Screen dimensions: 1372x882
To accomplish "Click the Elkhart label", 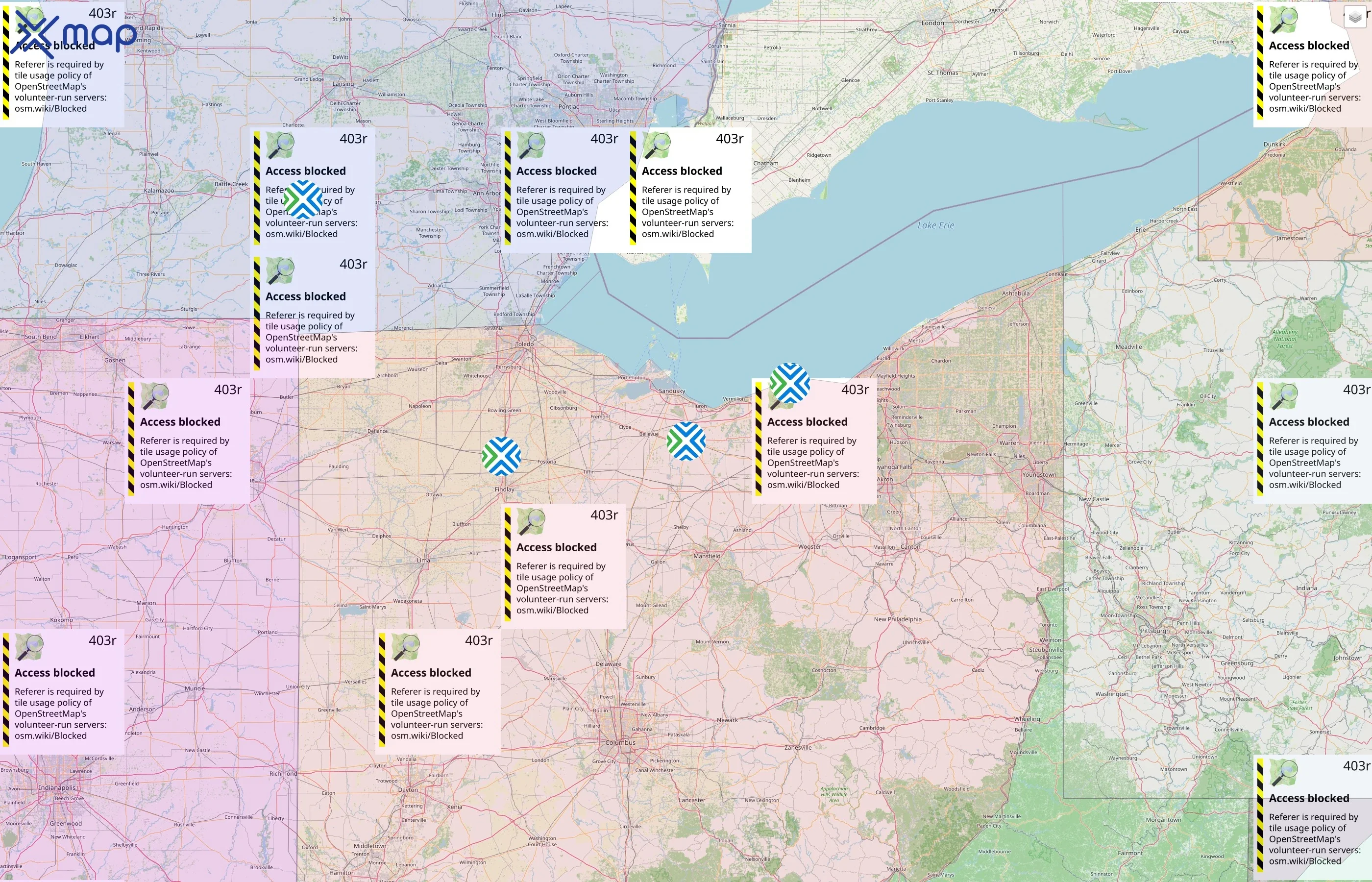I will pos(89,337).
